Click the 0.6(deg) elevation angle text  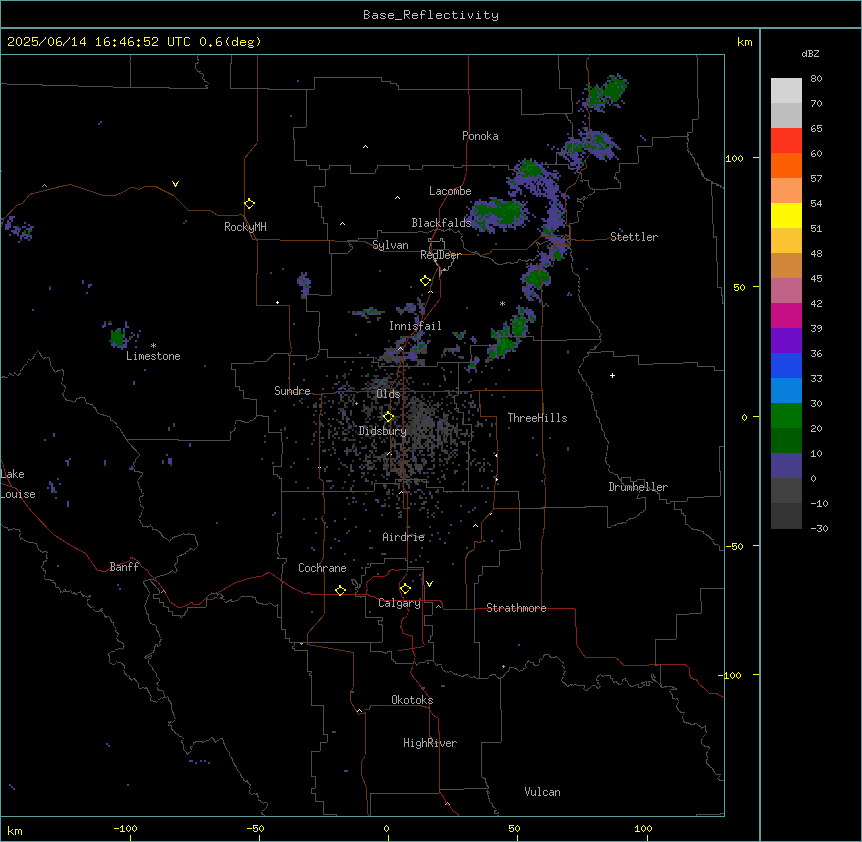click(x=230, y=42)
